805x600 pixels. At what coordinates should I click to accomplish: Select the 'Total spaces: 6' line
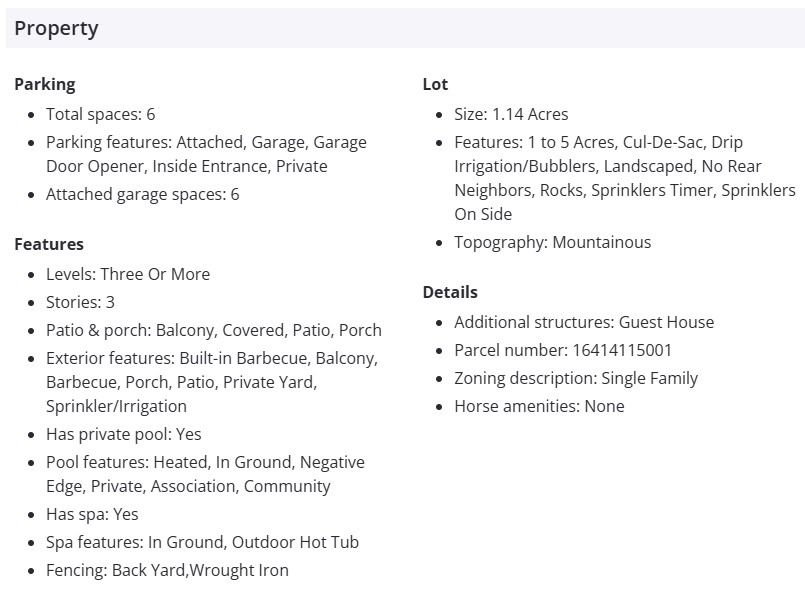coord(101,114)
